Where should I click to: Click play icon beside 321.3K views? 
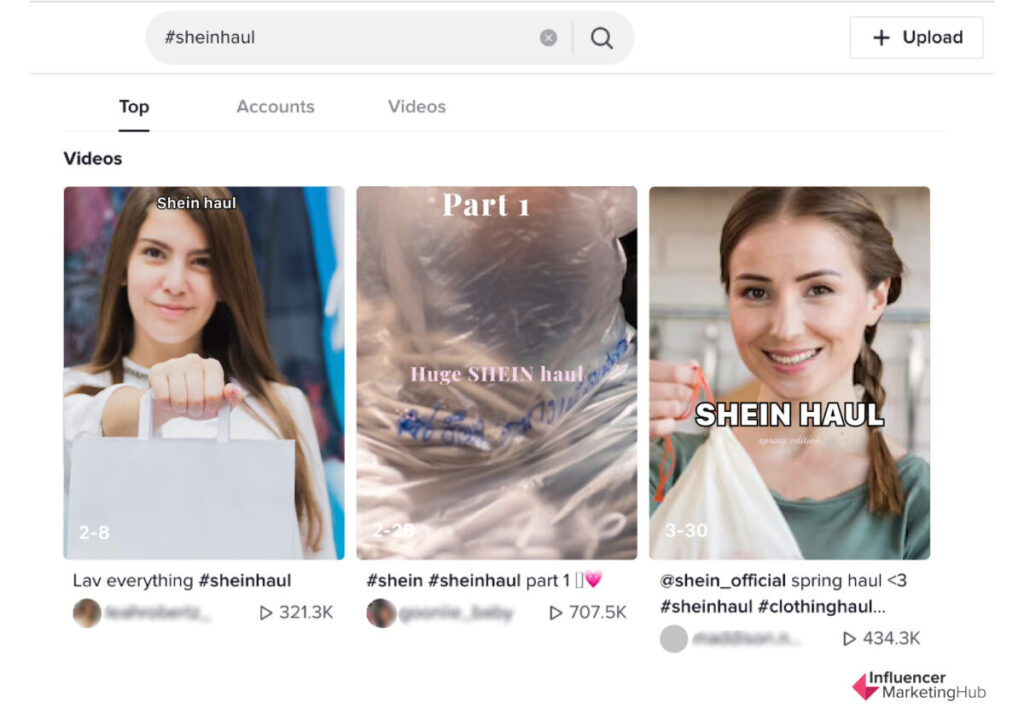tap(265, 612)
